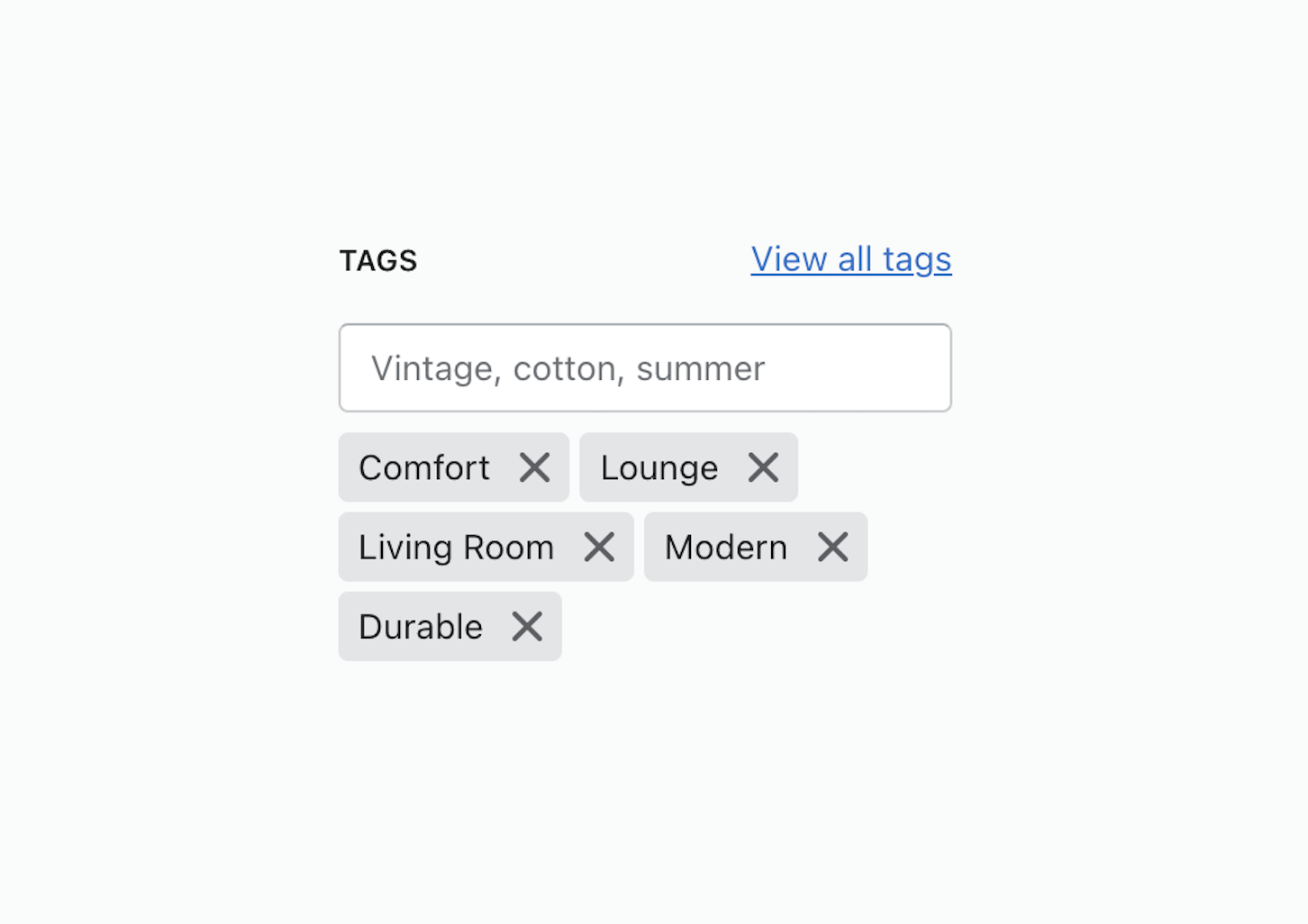
Task: Select the Comfort tag chip
Action: click(424, 467)
